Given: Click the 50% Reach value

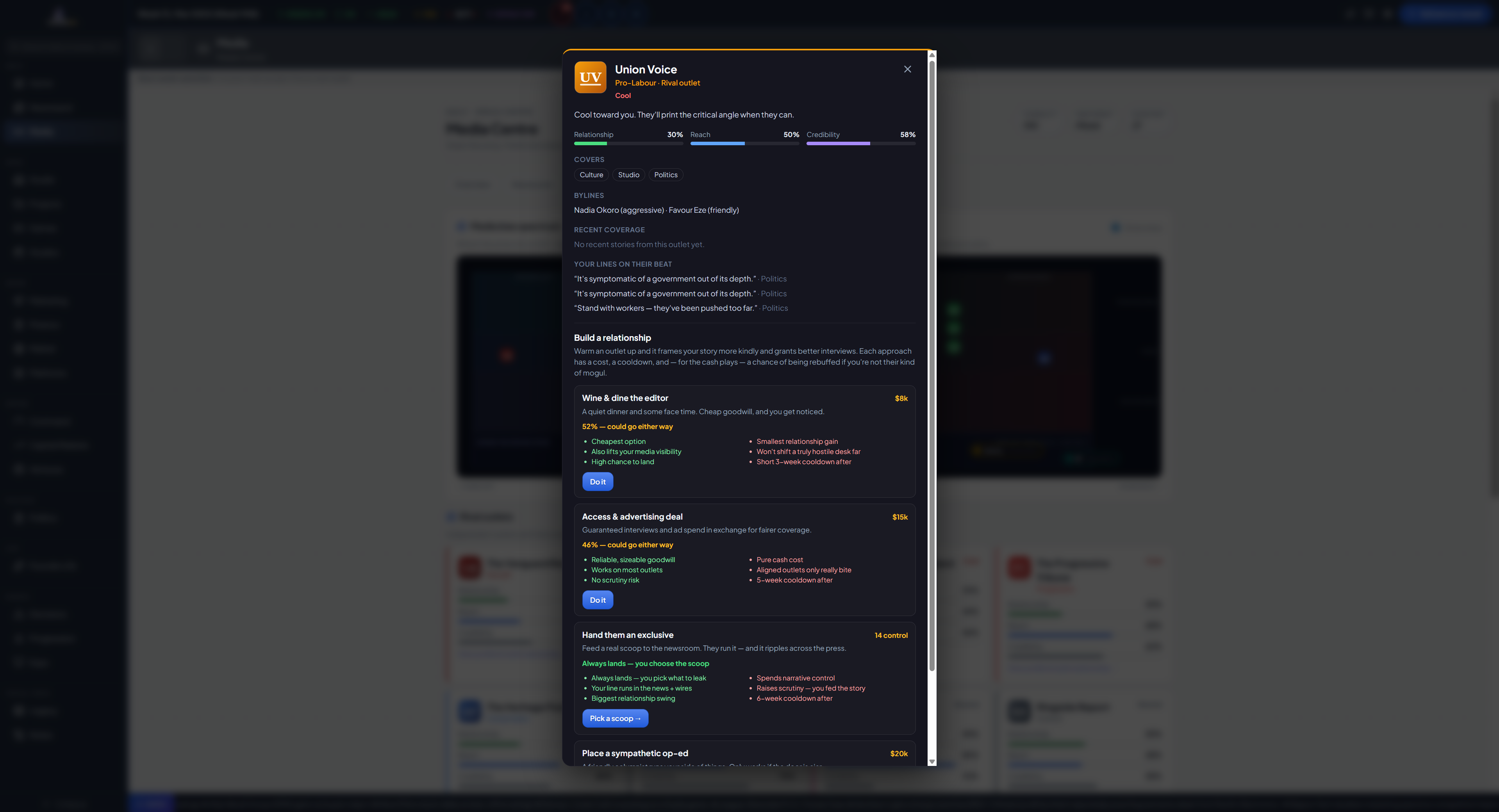Looking at the screenshot, I should pos(791,135).
